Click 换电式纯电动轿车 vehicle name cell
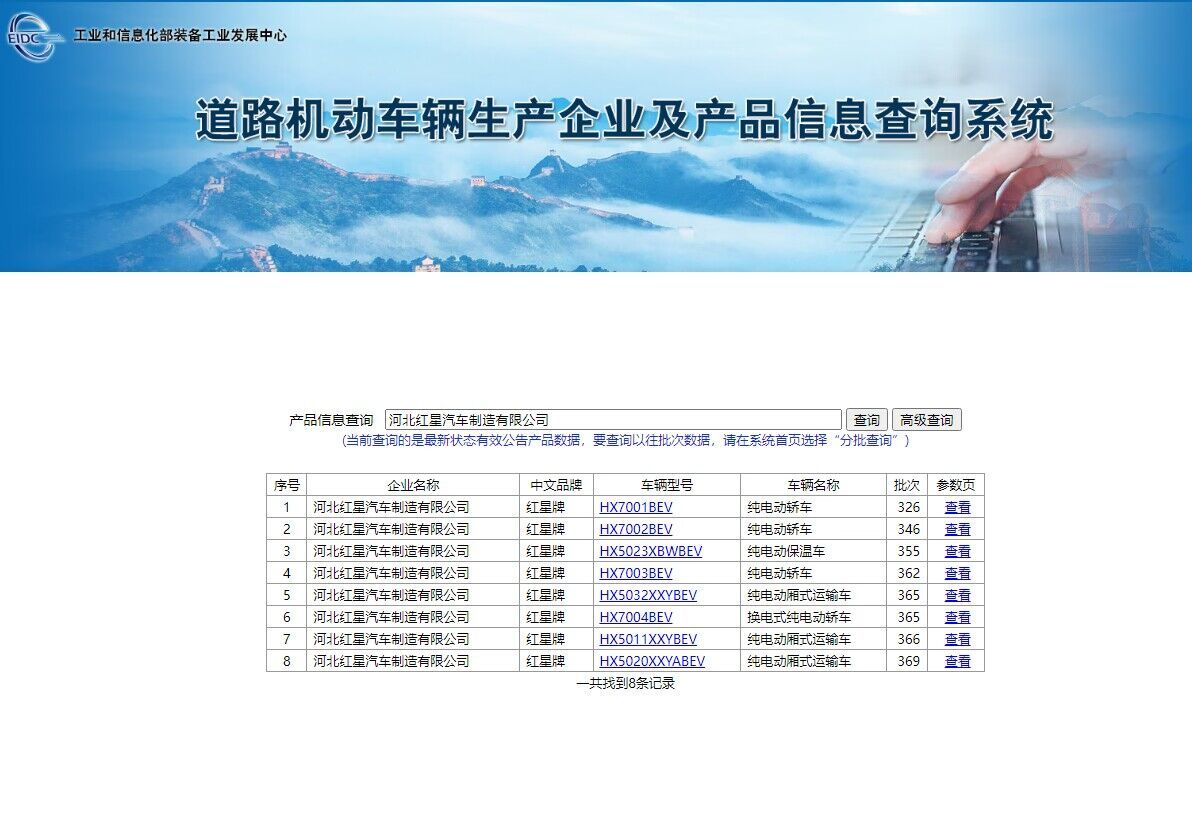Viewport: 1192px width, 815px height. (813, 617)
